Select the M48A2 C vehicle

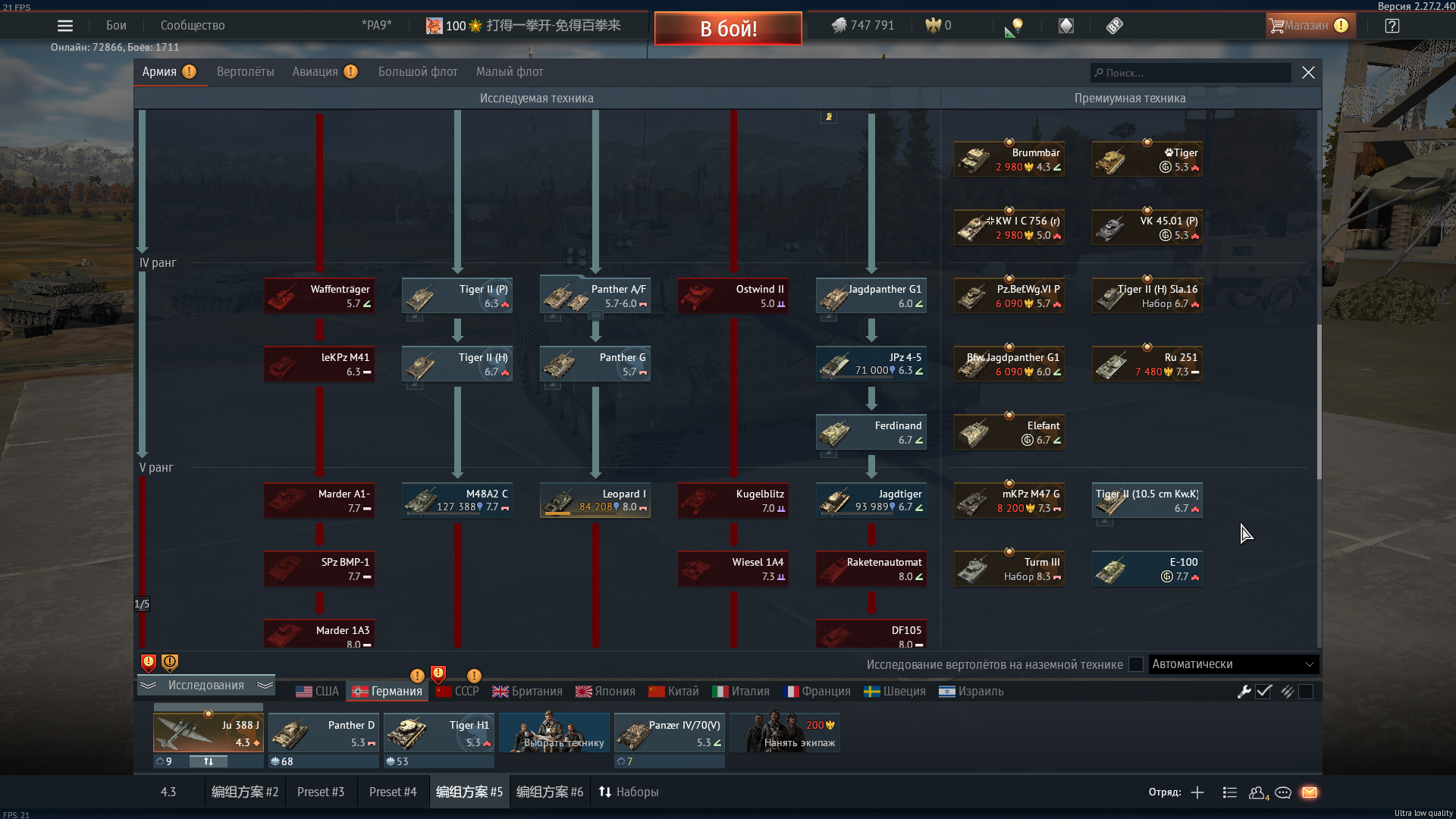coord(457,500)
